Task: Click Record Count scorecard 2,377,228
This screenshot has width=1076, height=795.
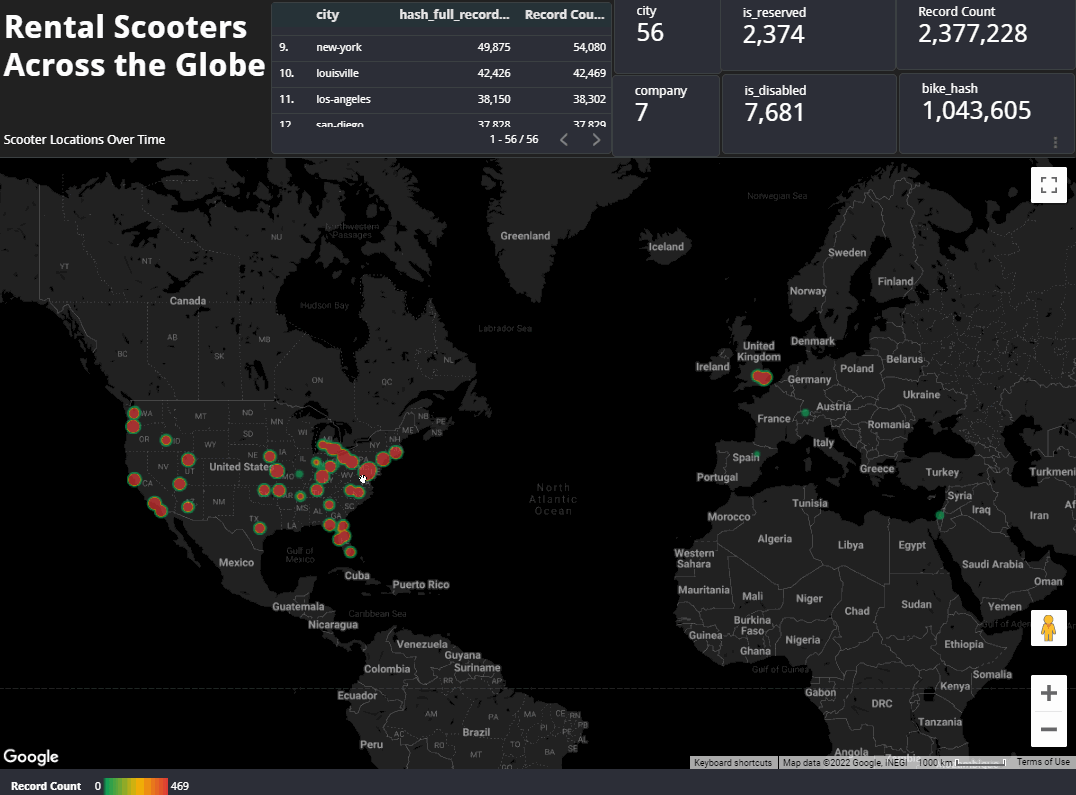Action: pyautogui.click(x=986, y=34)
